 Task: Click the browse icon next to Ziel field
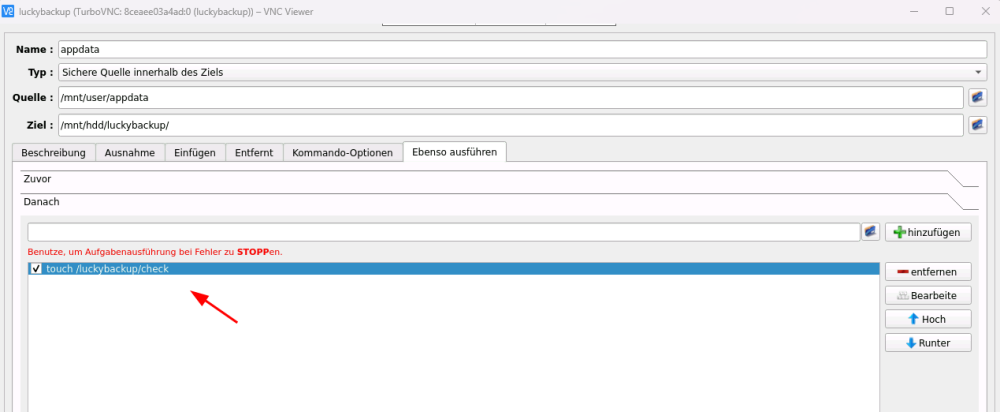tap(978, 125)
